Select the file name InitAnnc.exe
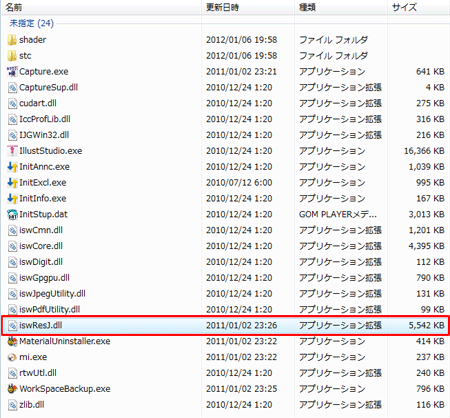450x418 pixels. (45, 167)
